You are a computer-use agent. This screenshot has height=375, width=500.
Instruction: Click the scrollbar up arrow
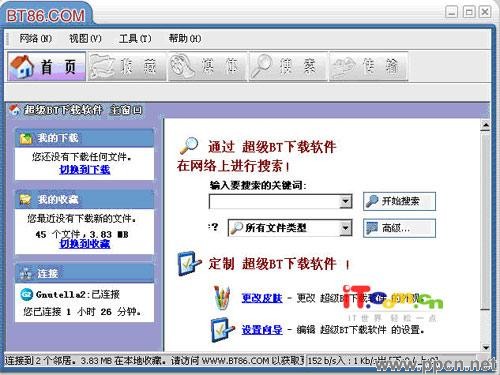tap(485, 125)
